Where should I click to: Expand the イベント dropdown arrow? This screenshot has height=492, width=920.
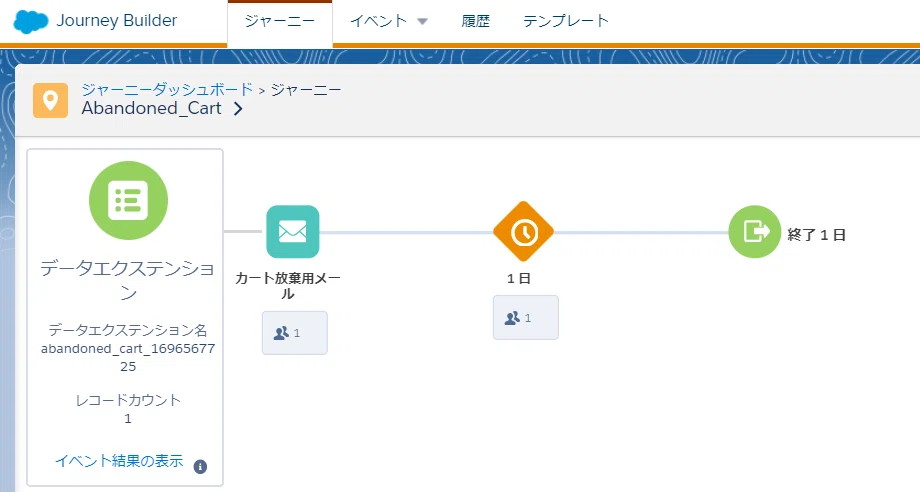tap(422, 22)
